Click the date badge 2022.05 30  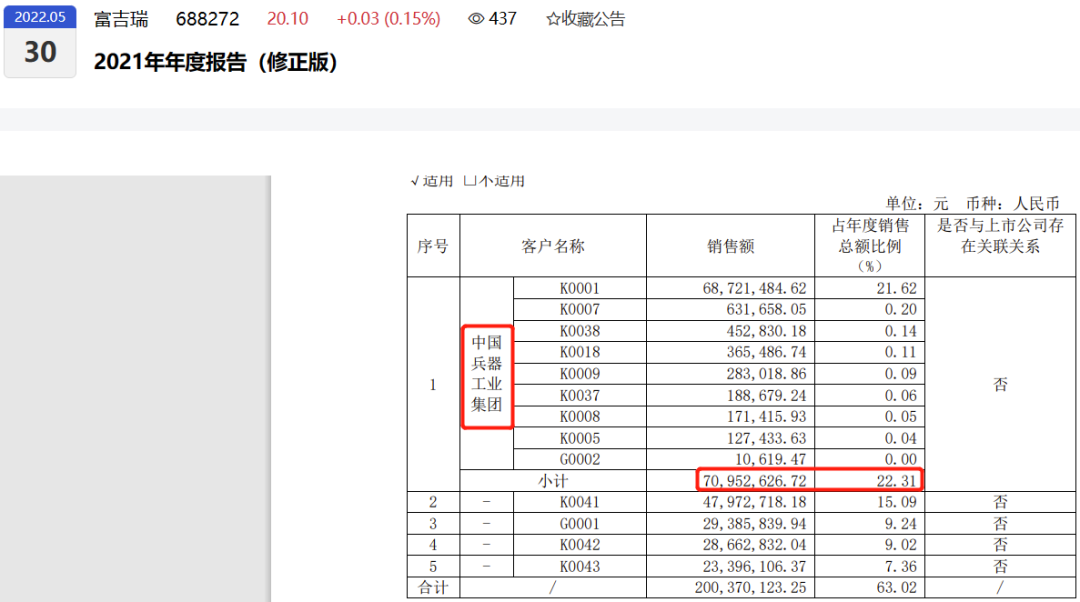[x=40, y=41]
